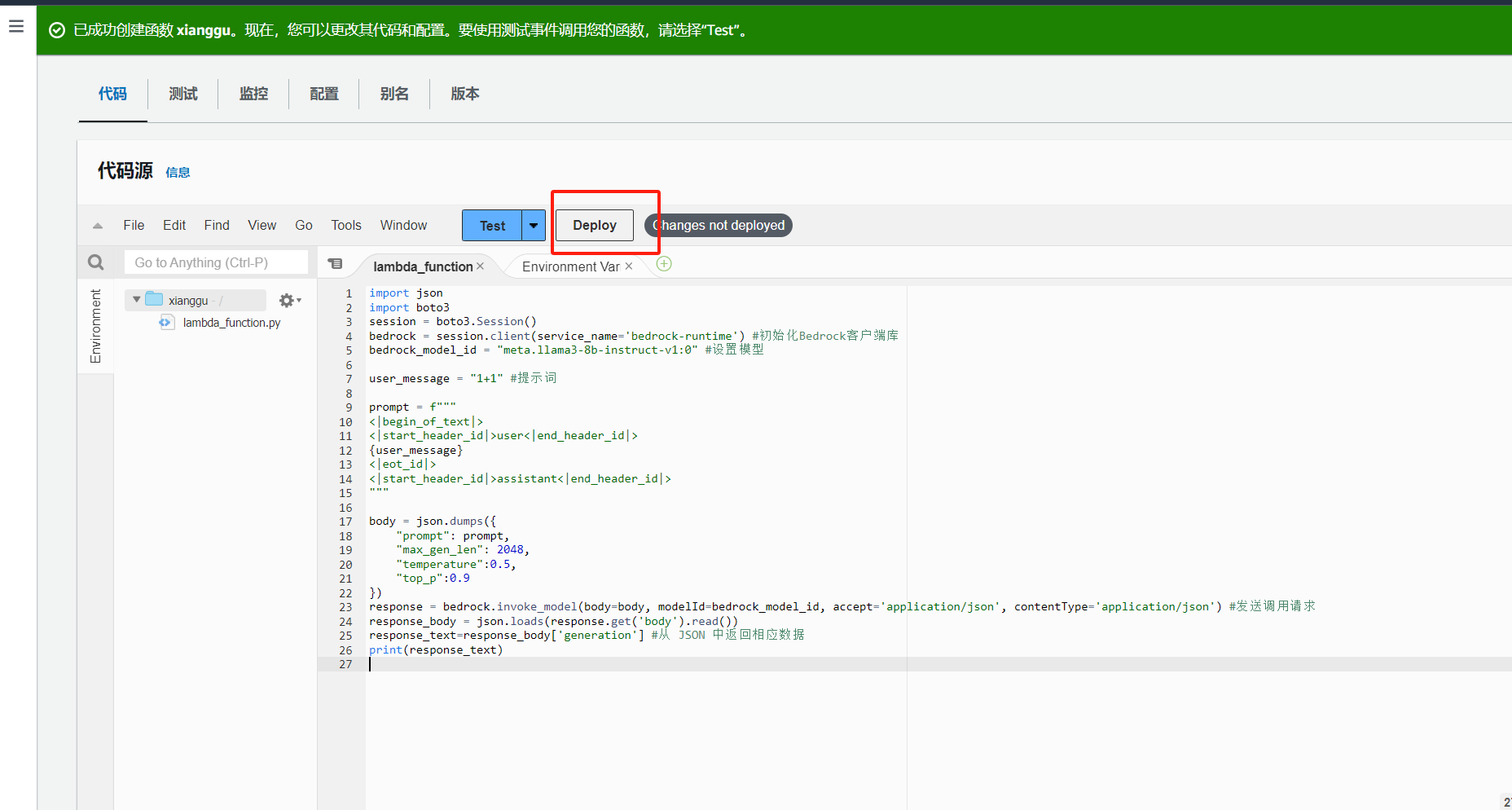This screenshot has height=810, width=1512.
Task: Click the 'import boto3' code line
Action: click(x=409, y=307)
